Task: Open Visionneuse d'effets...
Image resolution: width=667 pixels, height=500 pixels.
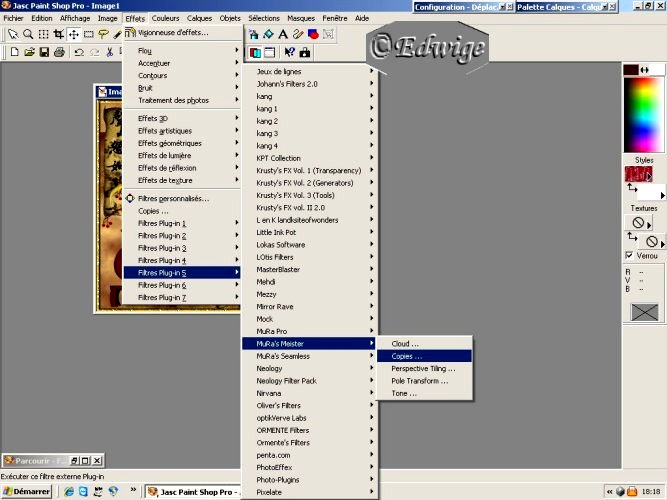Action: pos(182,33)
